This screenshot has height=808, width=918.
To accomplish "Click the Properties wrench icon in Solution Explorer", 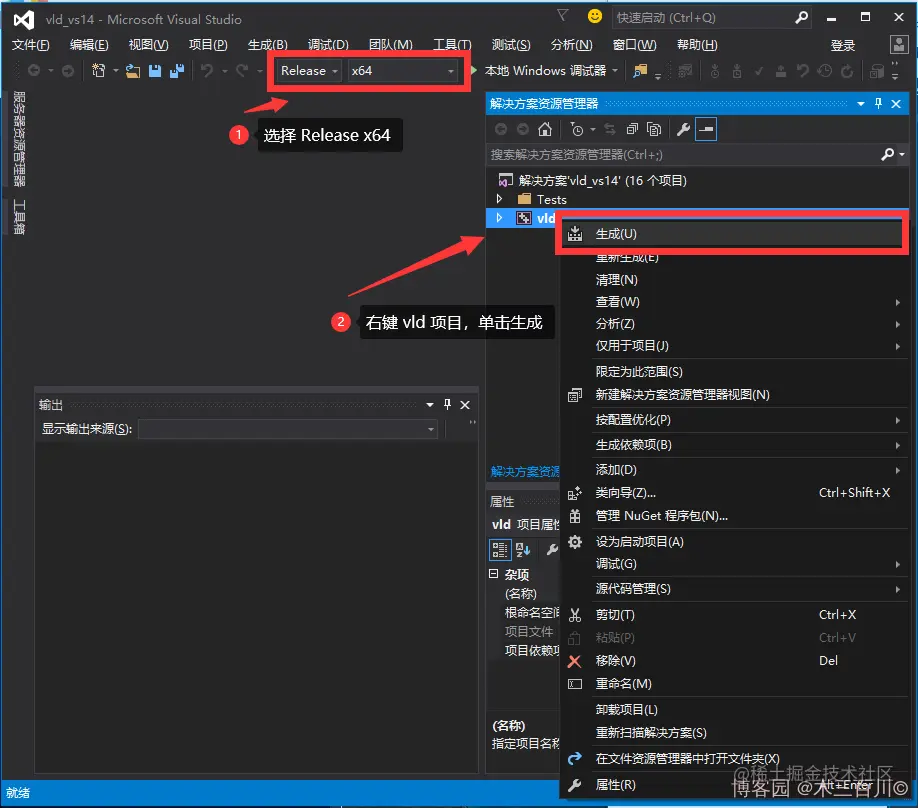I will 683,129.
